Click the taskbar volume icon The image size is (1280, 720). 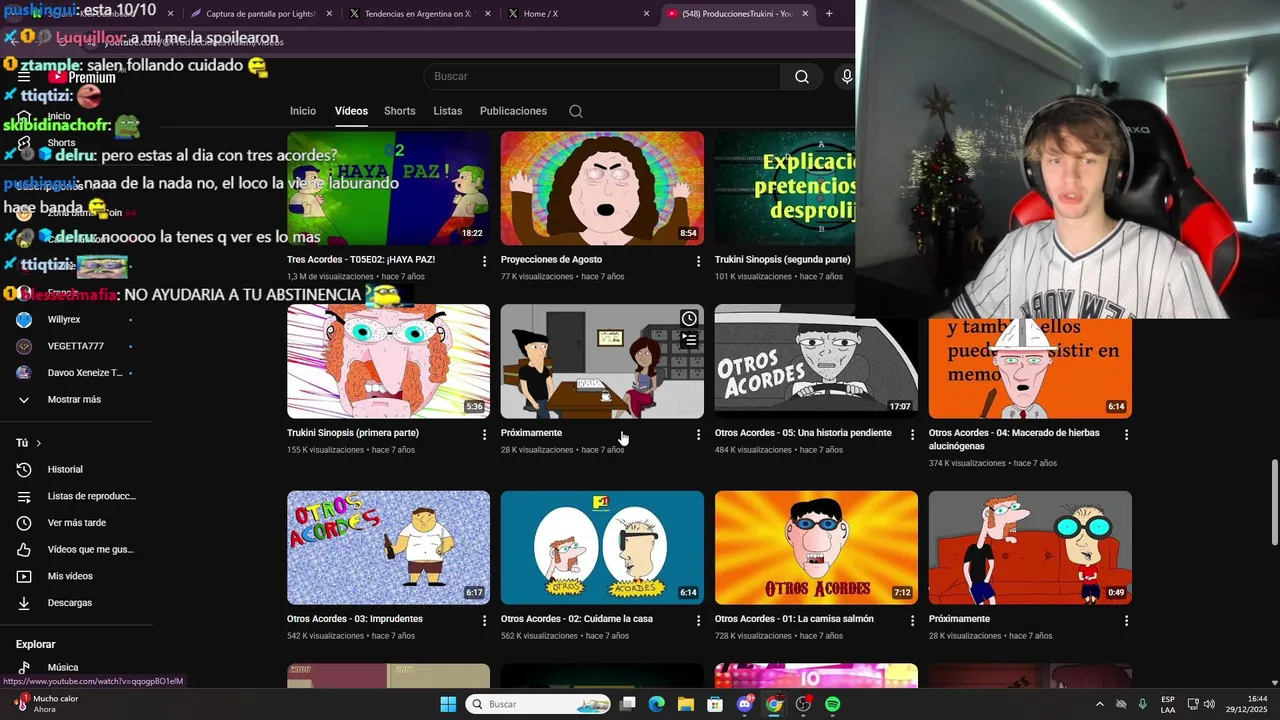click(x=1209, y=704)
